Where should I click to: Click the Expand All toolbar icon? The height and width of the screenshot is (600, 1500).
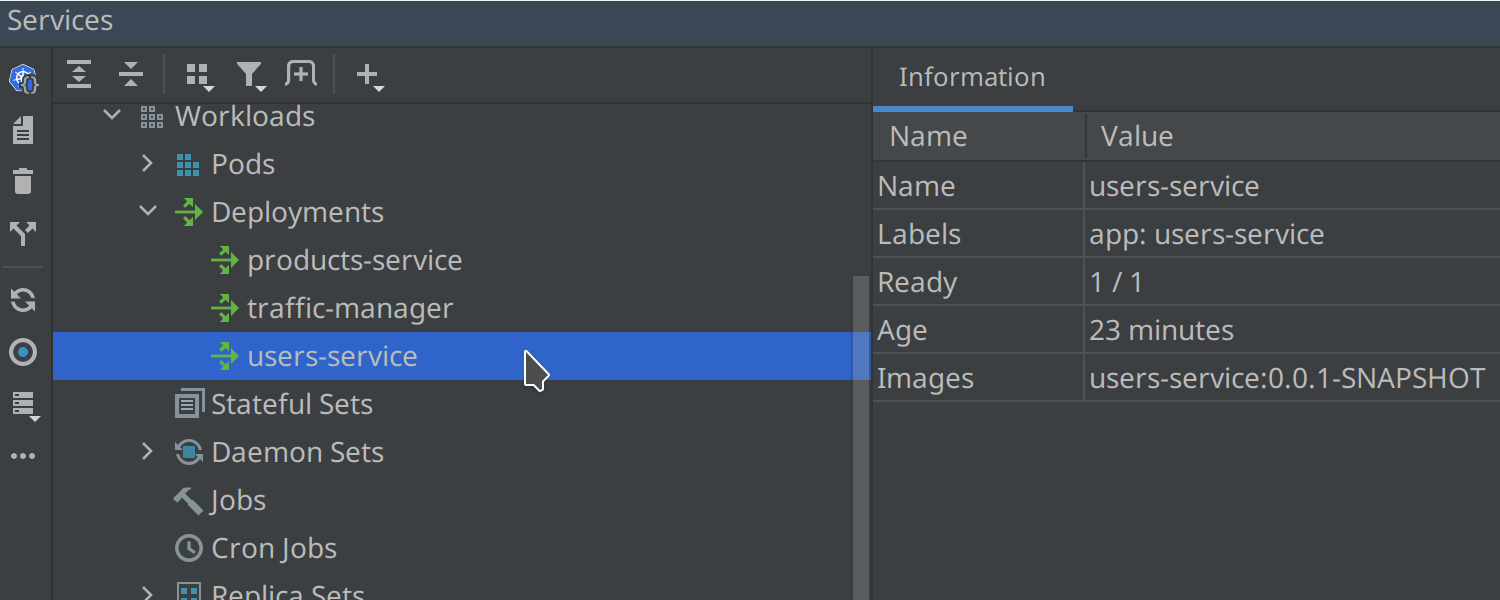pyautogui.click(x=79, y=74)
